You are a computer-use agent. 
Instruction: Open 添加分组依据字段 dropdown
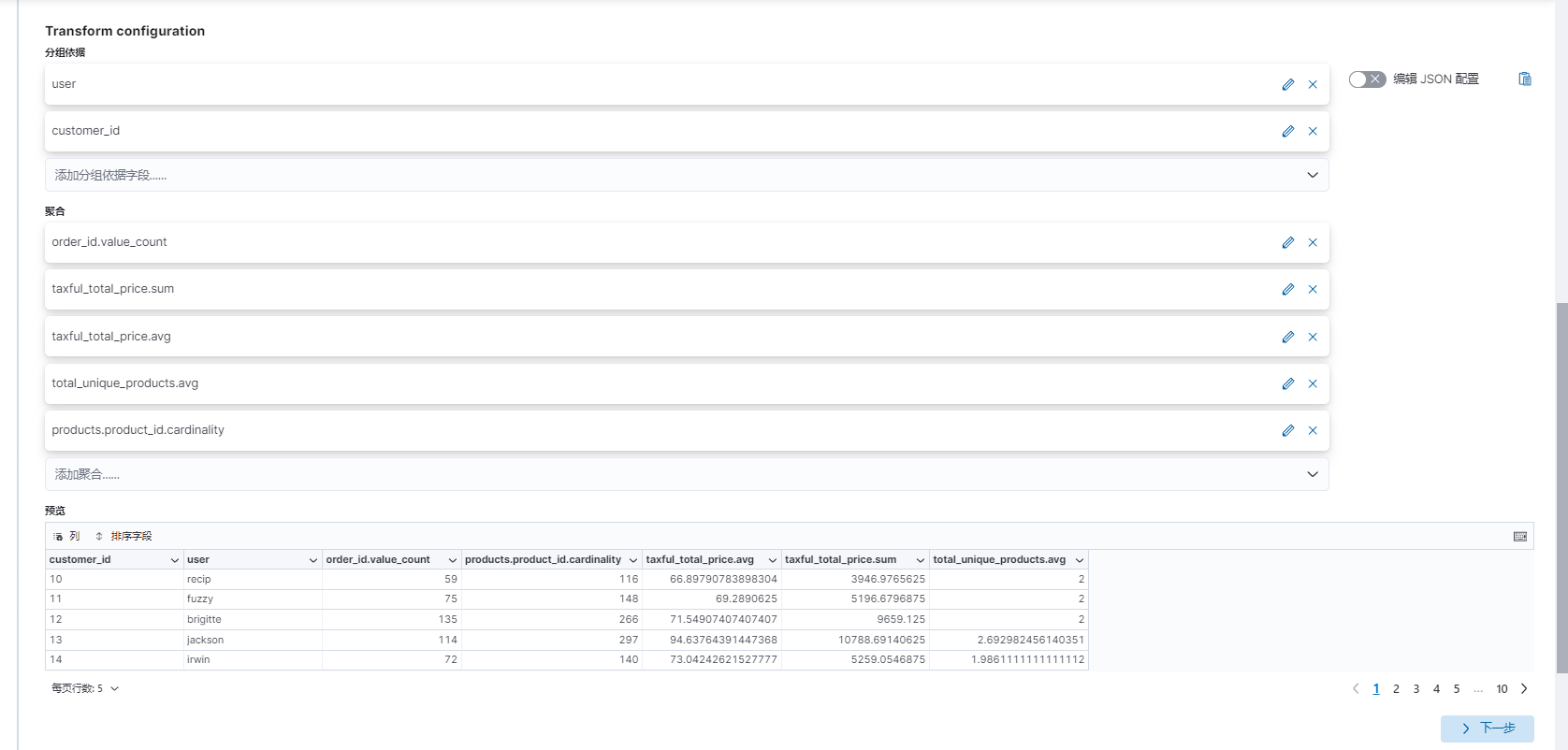click(x=687, y=175)
